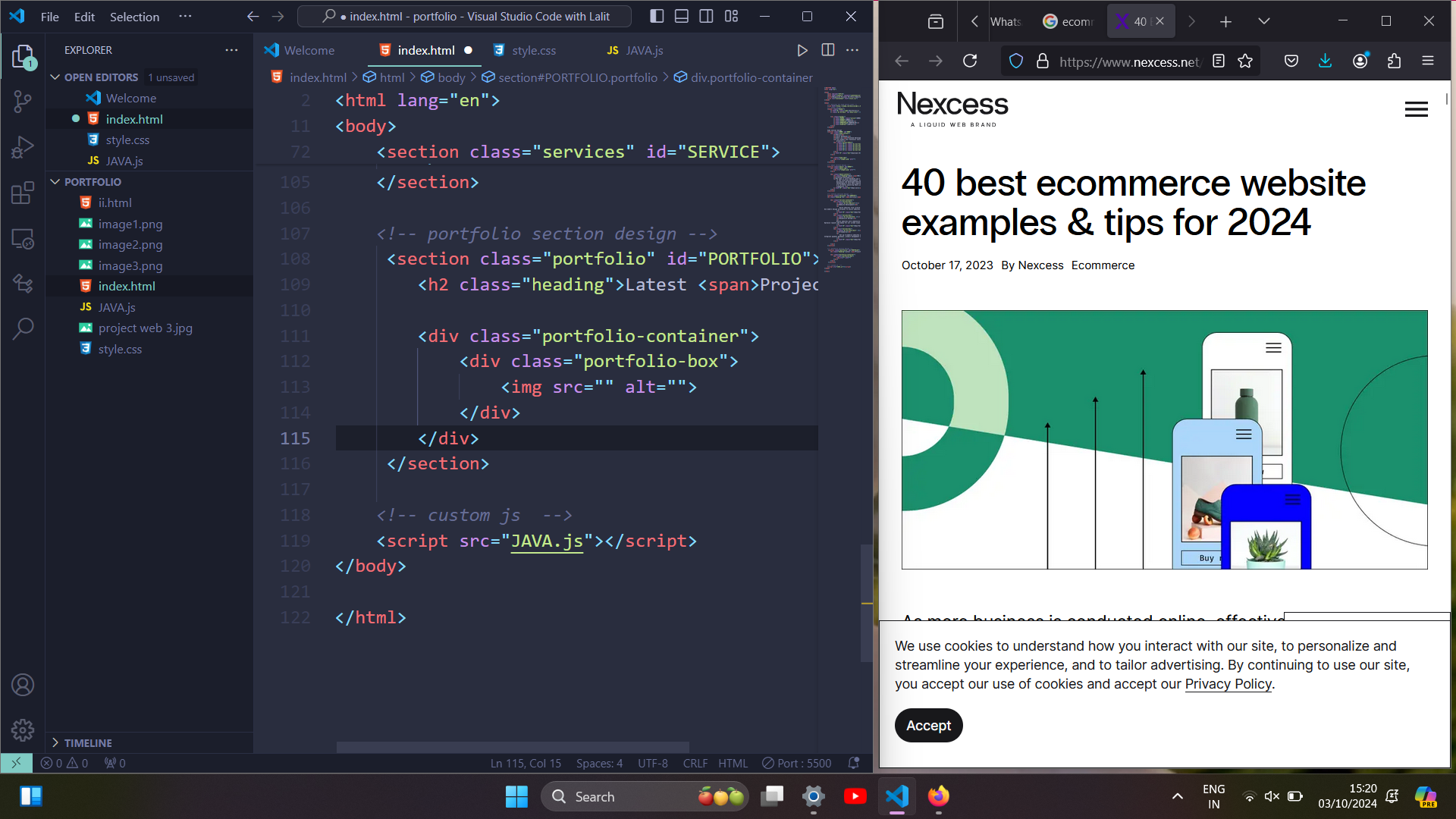1456x819 pixels.
Task: Click the editor horizontal scrollbar
Action: [513, 747]
